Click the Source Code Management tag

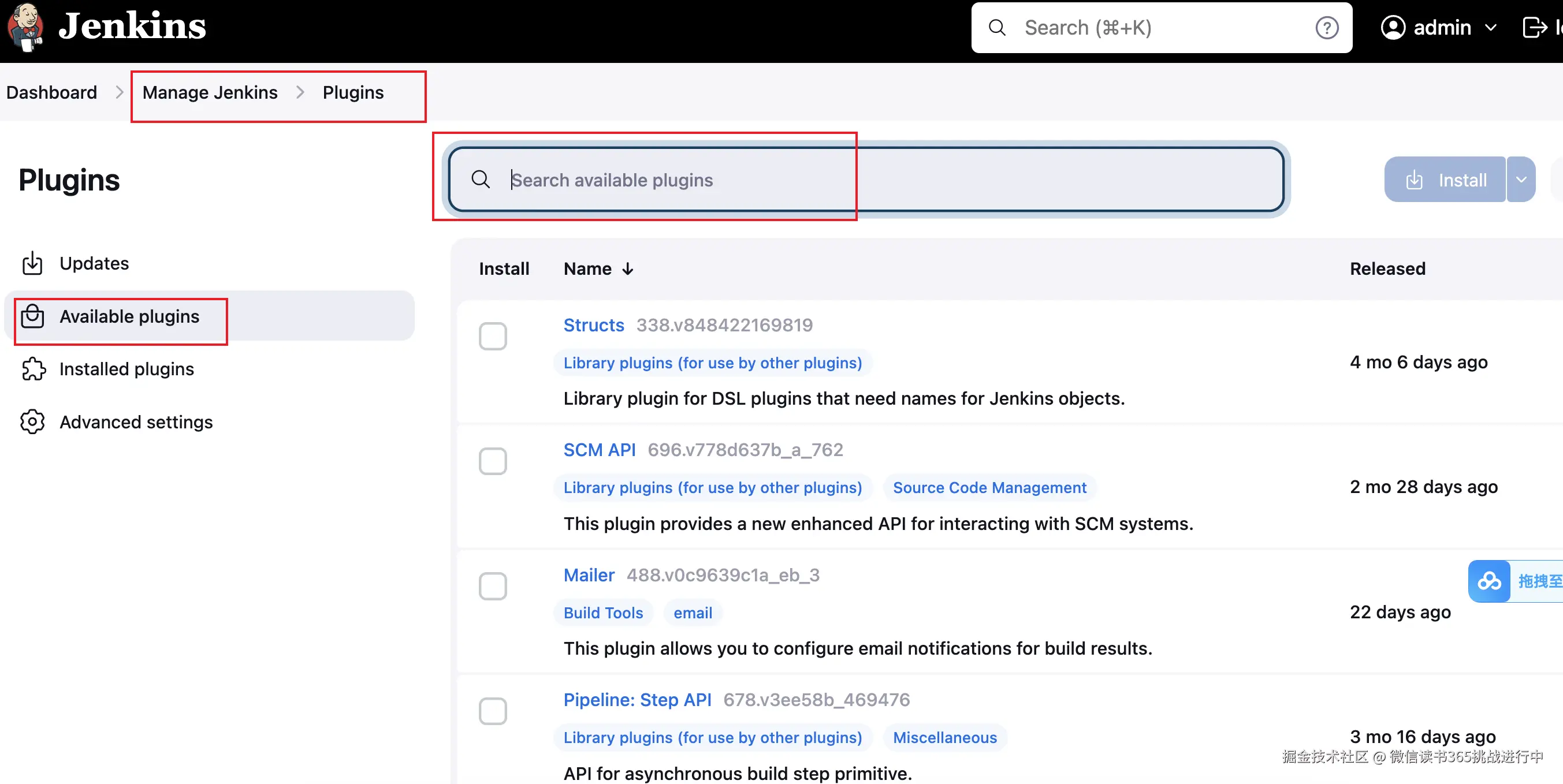pyautogui.click(x=989, y=487)
